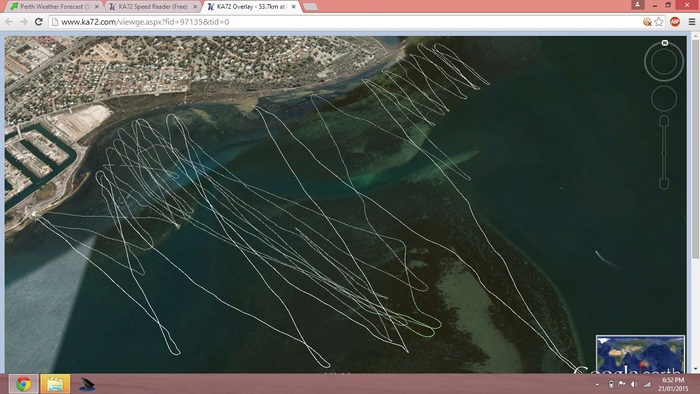The width and height of the screenshot is (700, 394).
Task: Open the Adblock Plus extension icon
Action: coord(675,21)
